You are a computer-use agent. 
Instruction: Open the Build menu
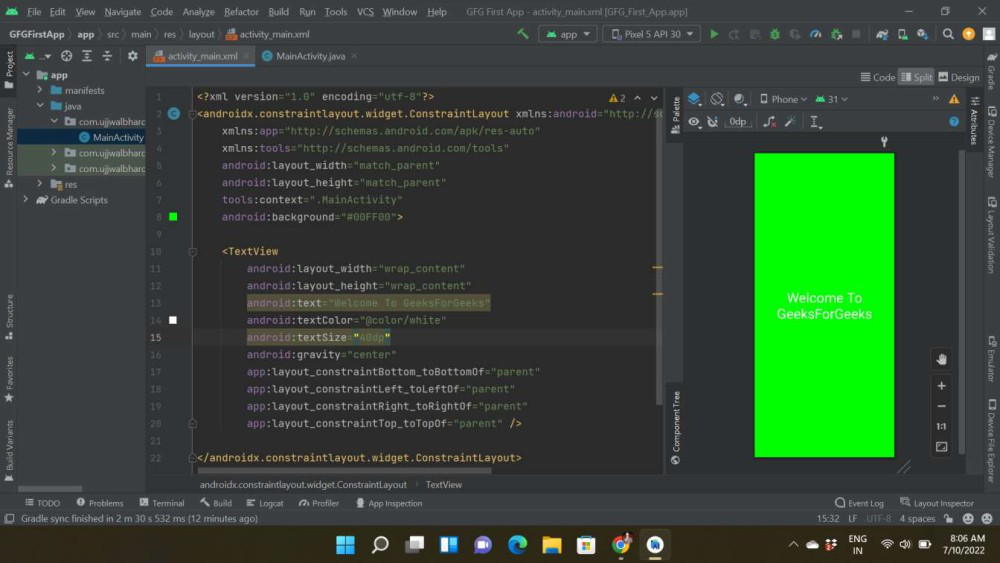(278, 11)
